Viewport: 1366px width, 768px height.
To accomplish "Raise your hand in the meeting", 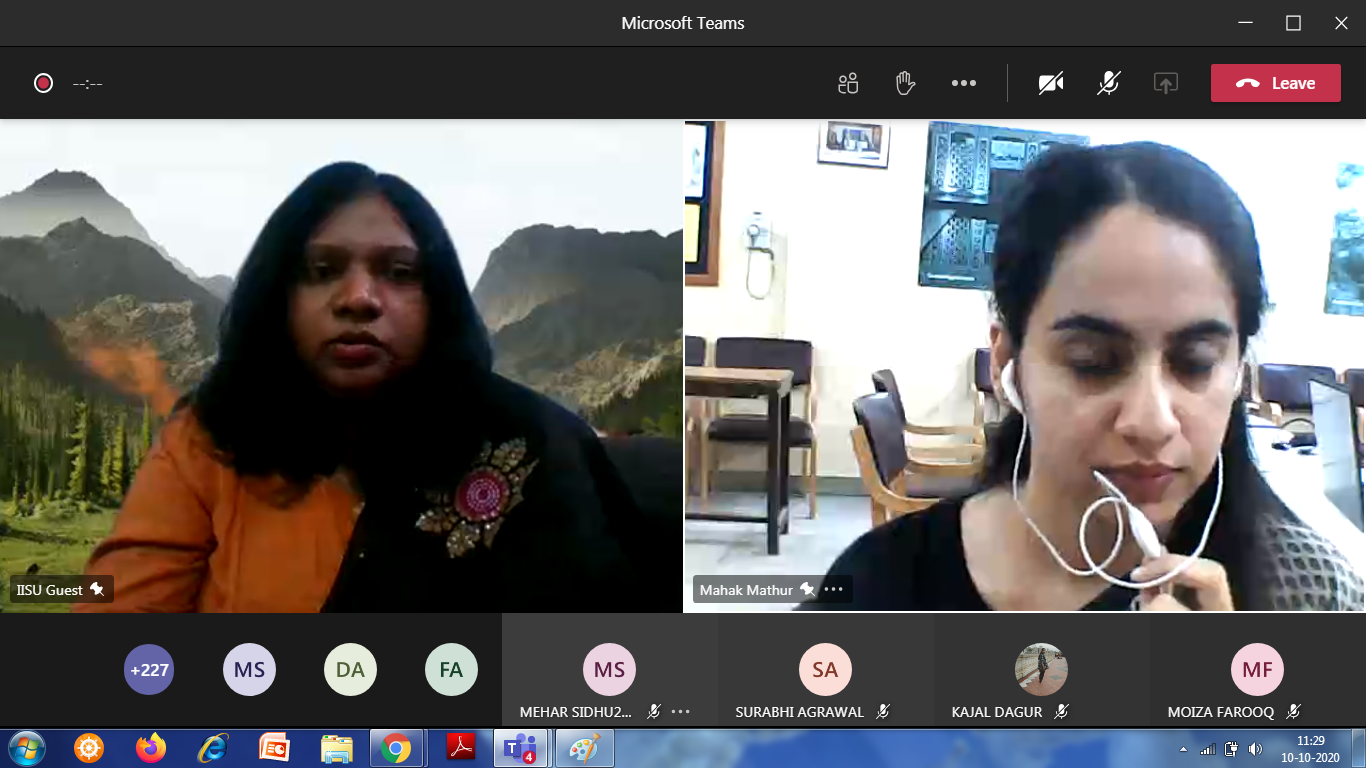I will coord(906,84).
